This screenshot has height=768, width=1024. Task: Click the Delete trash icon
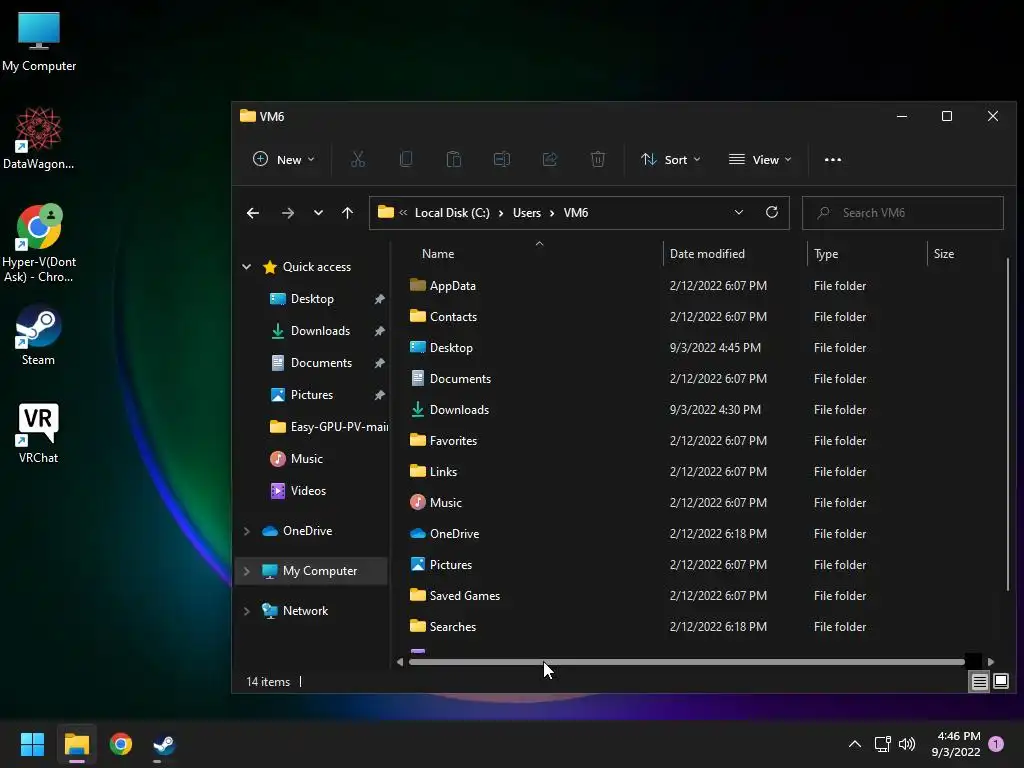(598, 159)
